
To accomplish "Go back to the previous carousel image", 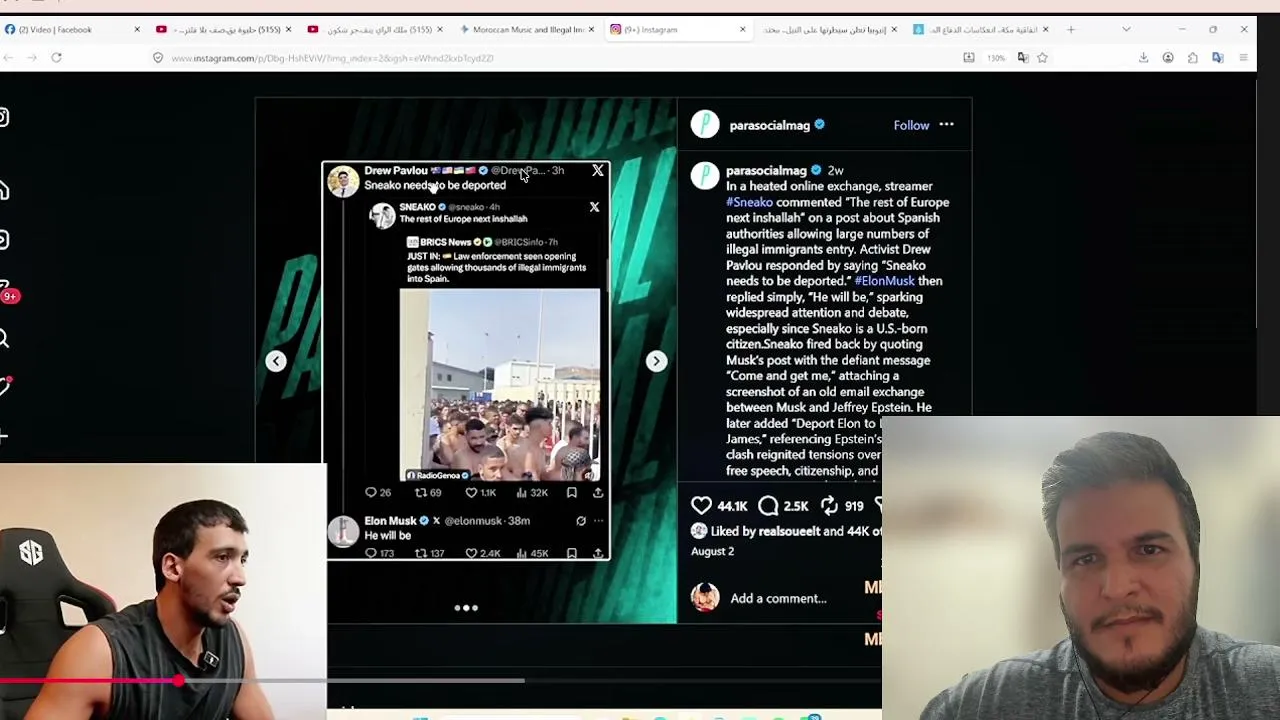I will coord(276,361).
